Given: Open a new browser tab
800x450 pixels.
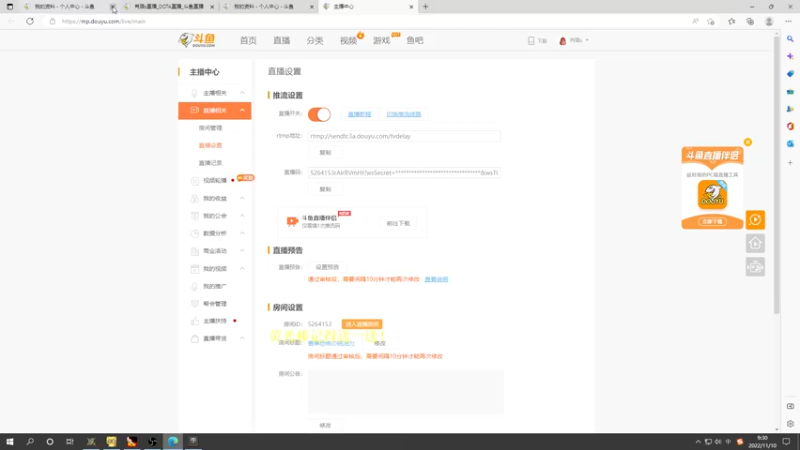Looking at the screenshot, I should (426, 7).
